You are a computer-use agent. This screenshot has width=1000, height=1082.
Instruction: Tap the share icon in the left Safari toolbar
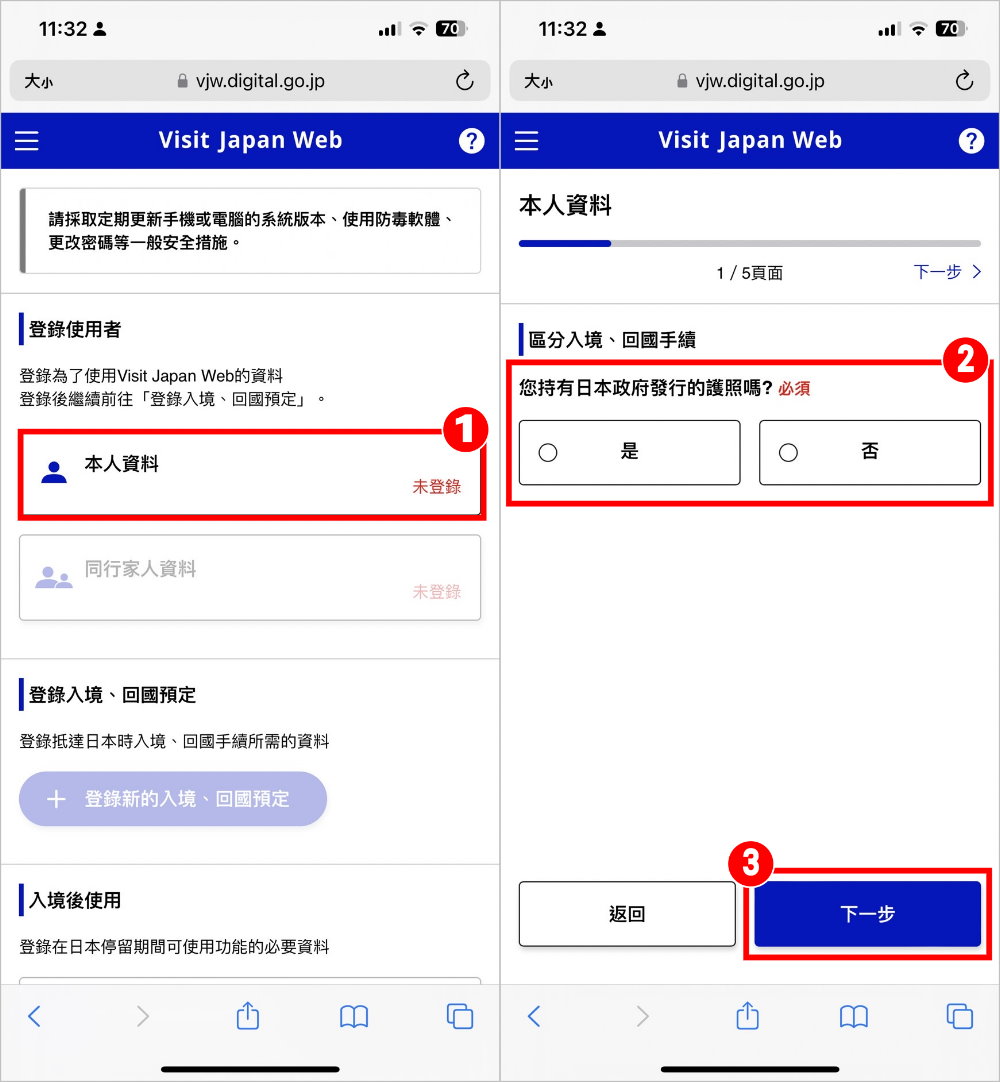coord(248,1015)
